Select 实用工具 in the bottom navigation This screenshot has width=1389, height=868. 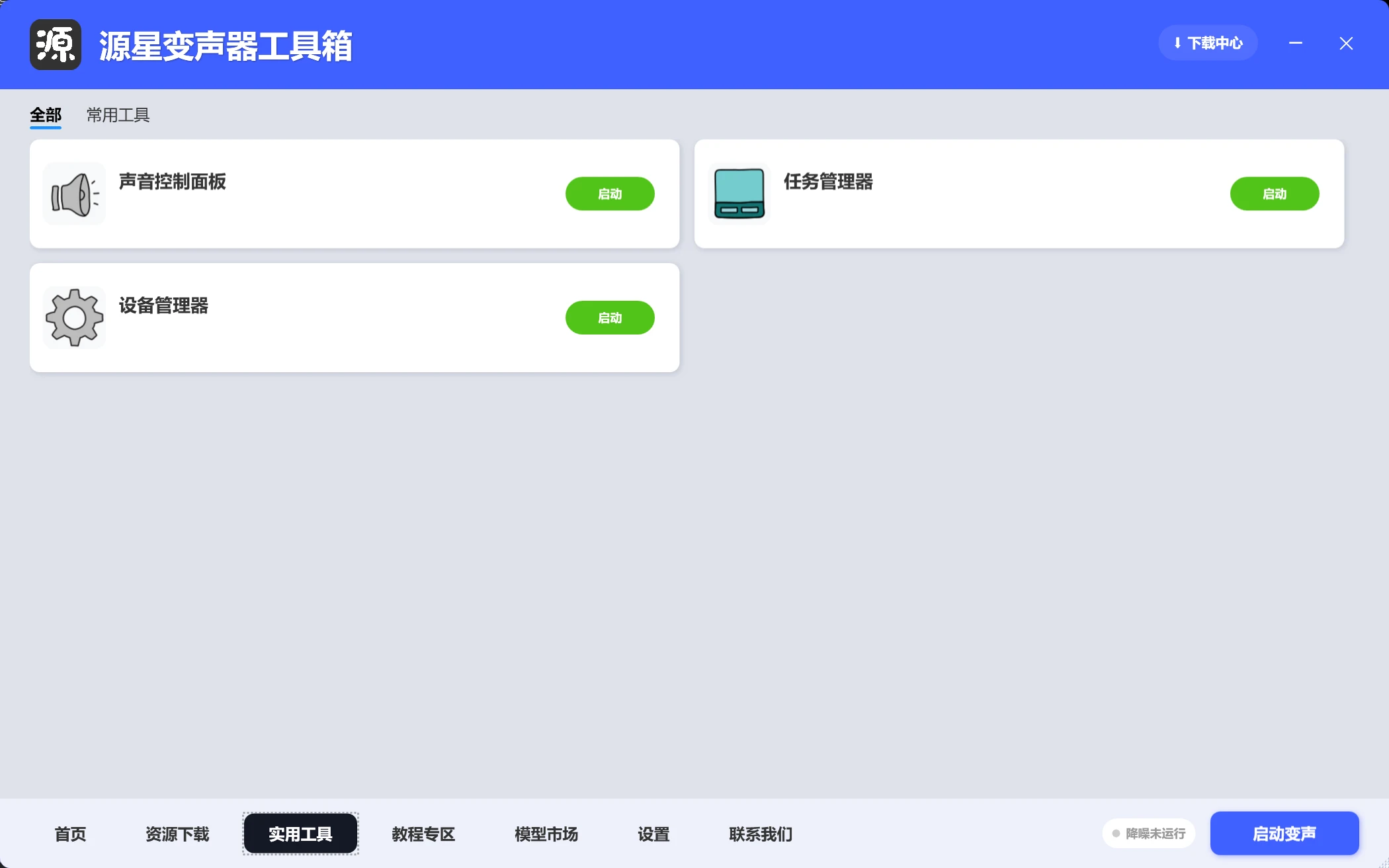pyautogui.click(x=300, y=834)
